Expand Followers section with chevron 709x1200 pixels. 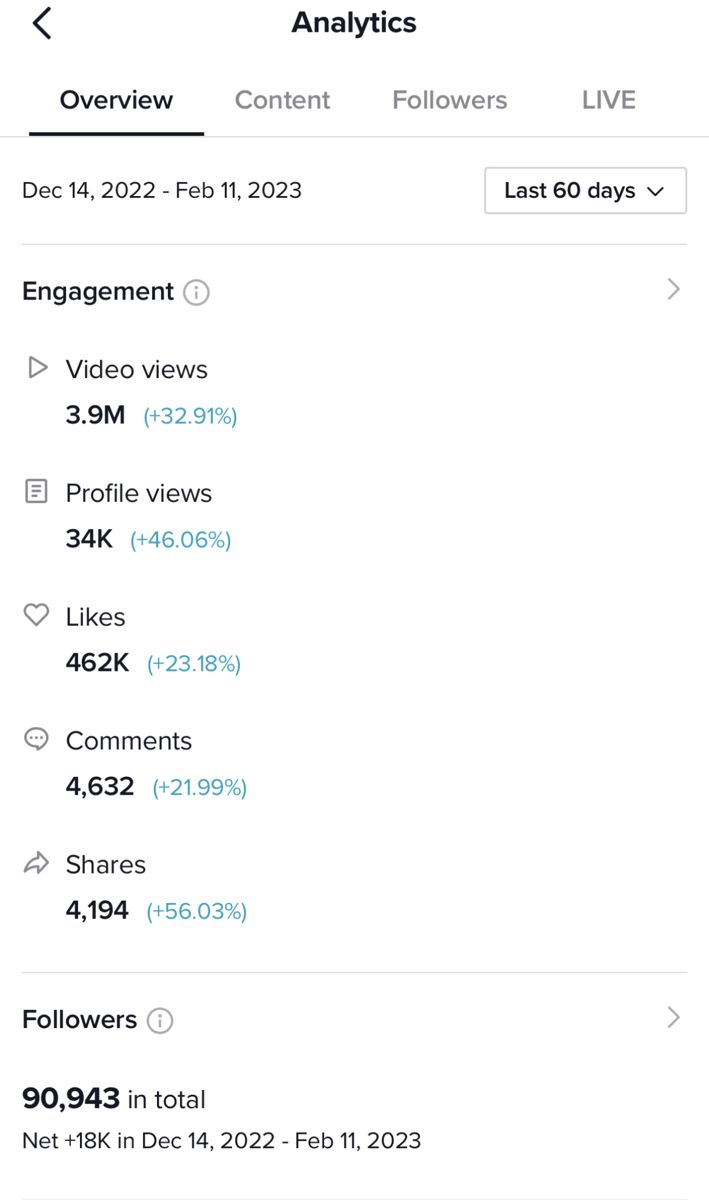[674, 1018]
